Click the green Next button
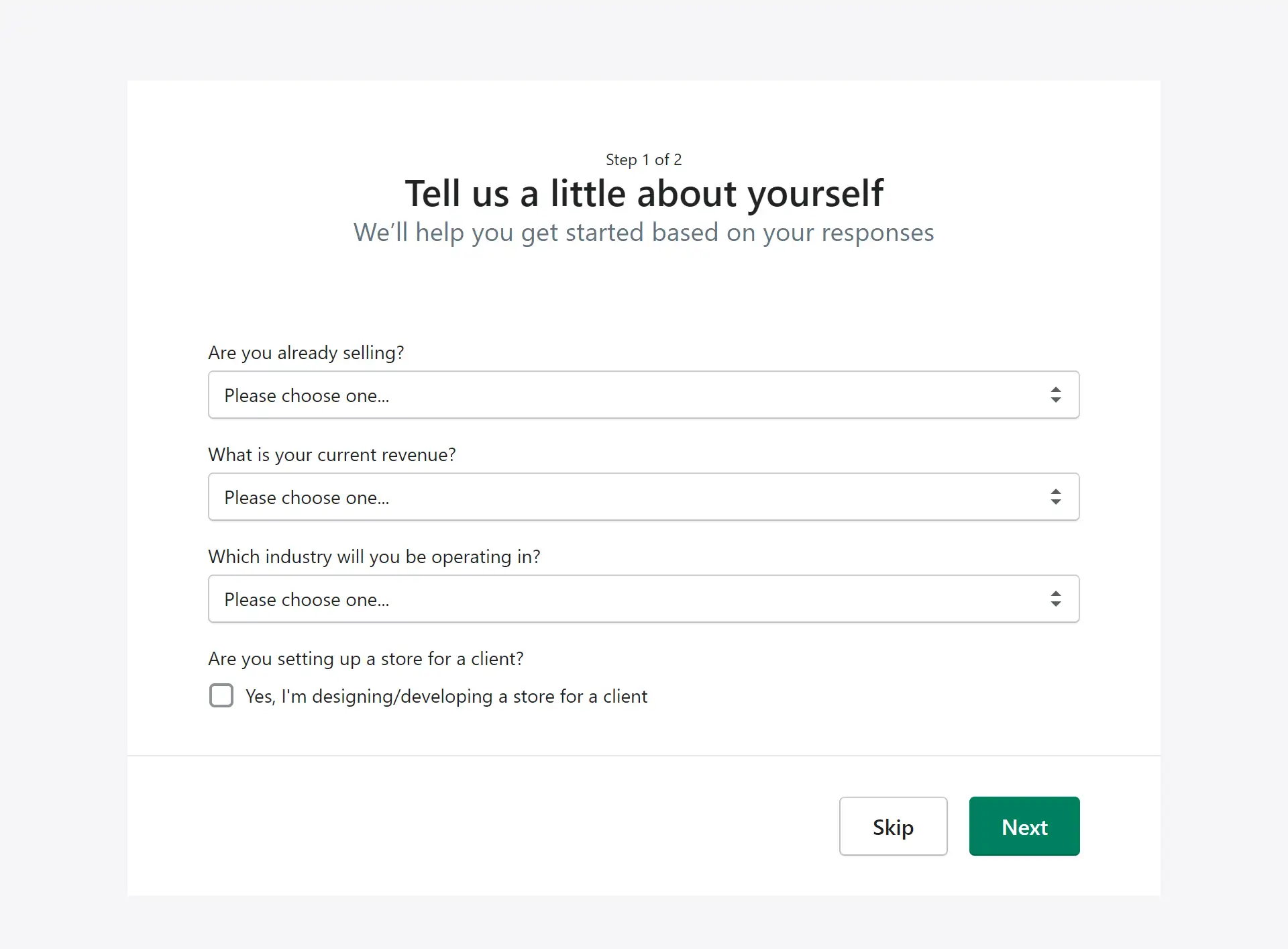The width and height of the screenshot is (1288, 949). coord(1024,826)
